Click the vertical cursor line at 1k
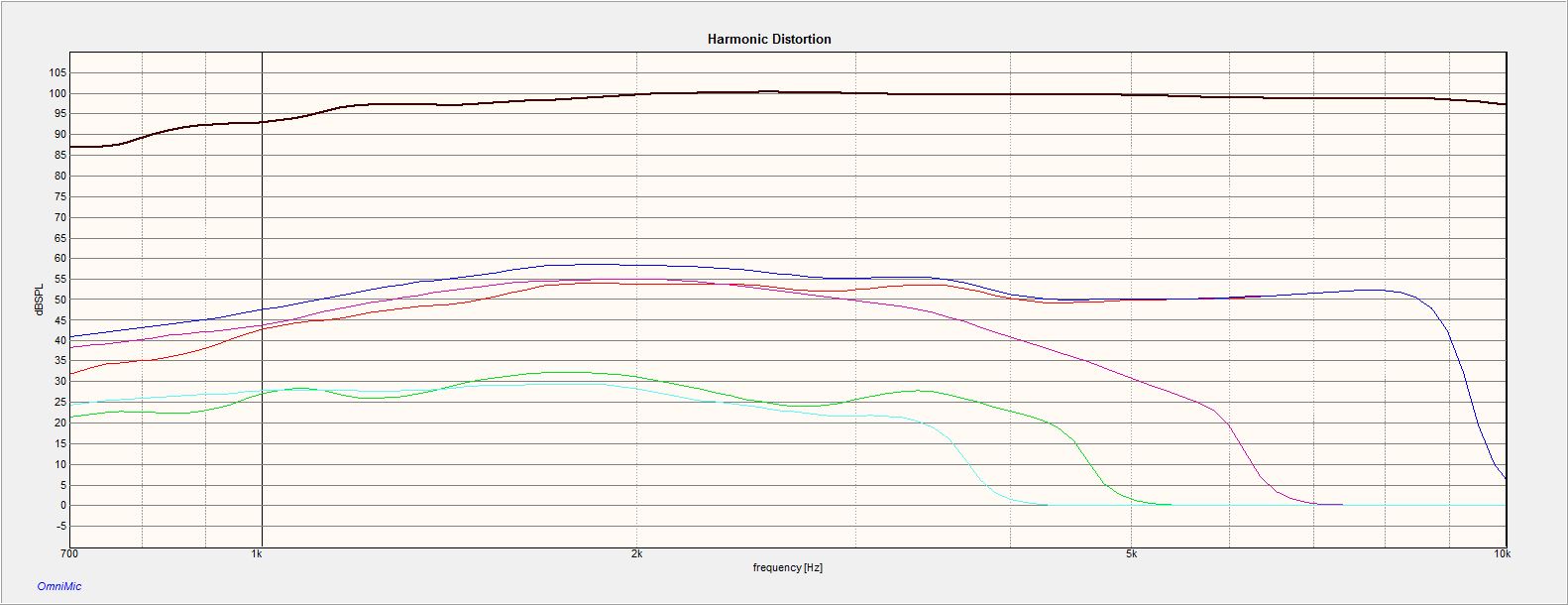The height and width of the screenshot is (605, 1568). tap(262, 298)
